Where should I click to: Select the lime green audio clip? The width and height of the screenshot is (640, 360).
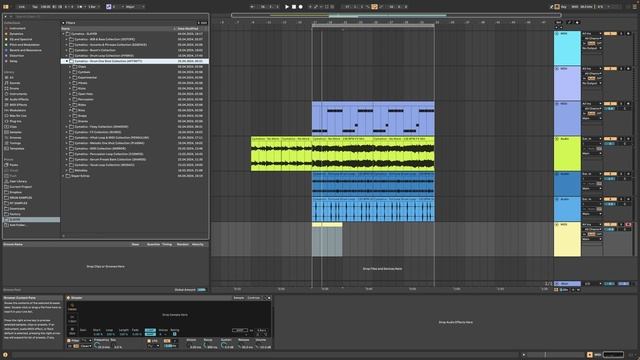tap(342, 154)
